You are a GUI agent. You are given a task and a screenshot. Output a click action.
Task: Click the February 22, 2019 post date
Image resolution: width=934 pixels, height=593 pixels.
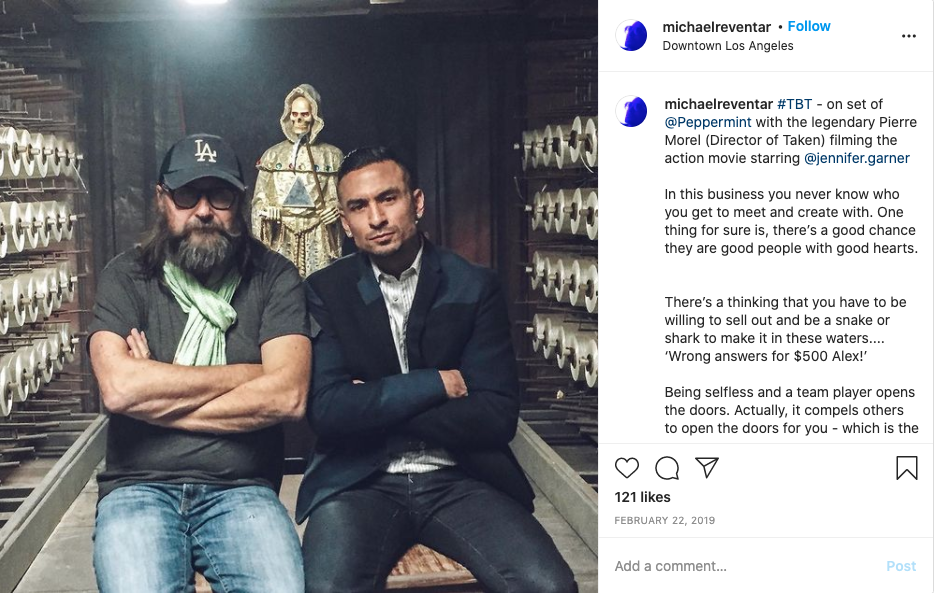click(x=664, y=521)
